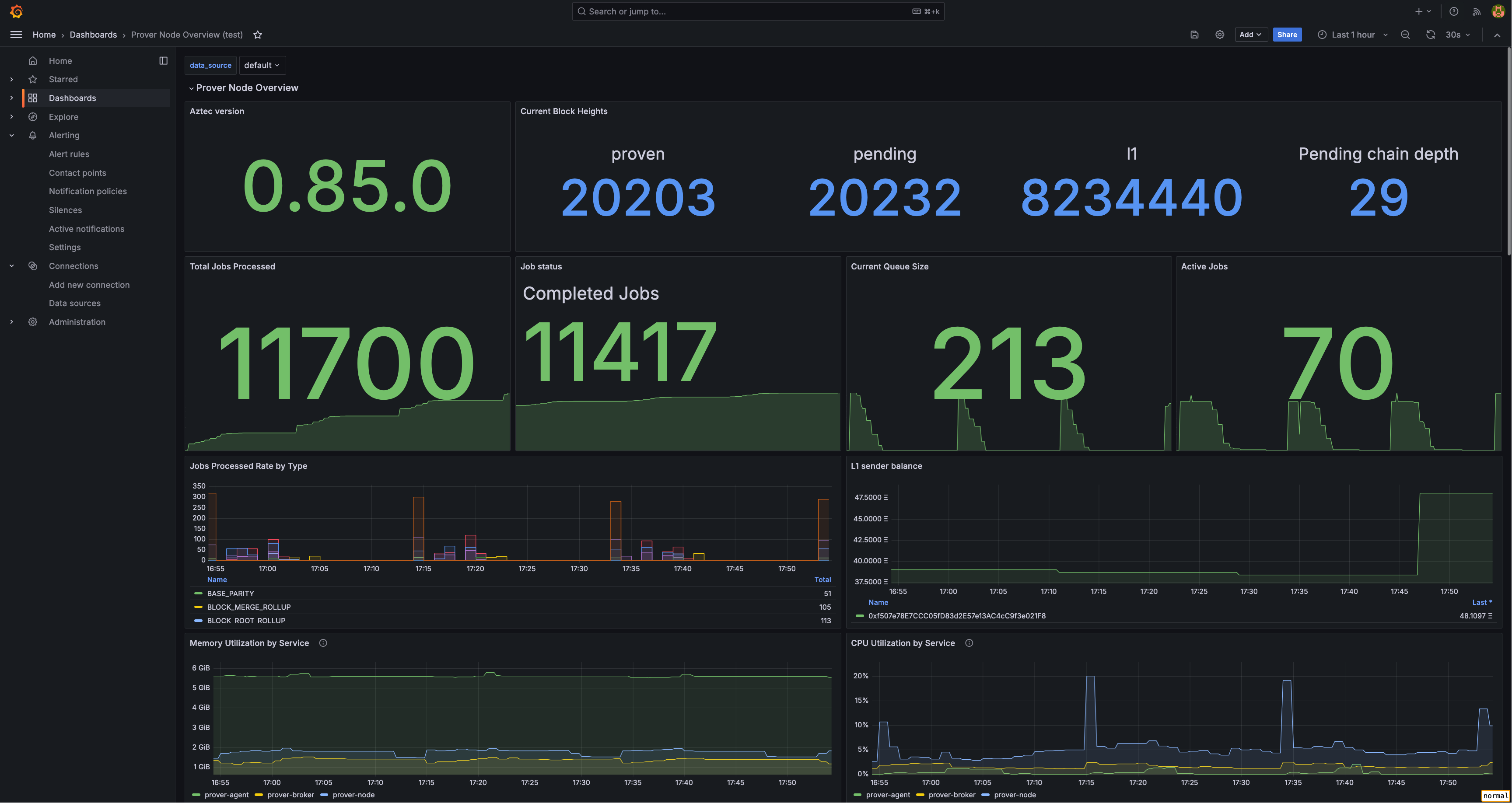Select Data sources in sidebar
The image size is (1512, 803).
tap(74, 303)
